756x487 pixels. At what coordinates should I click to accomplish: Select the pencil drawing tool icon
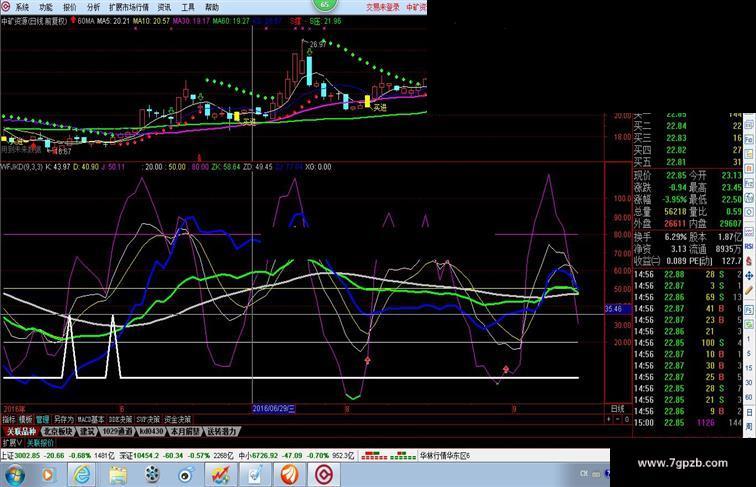tap(749, 290)
